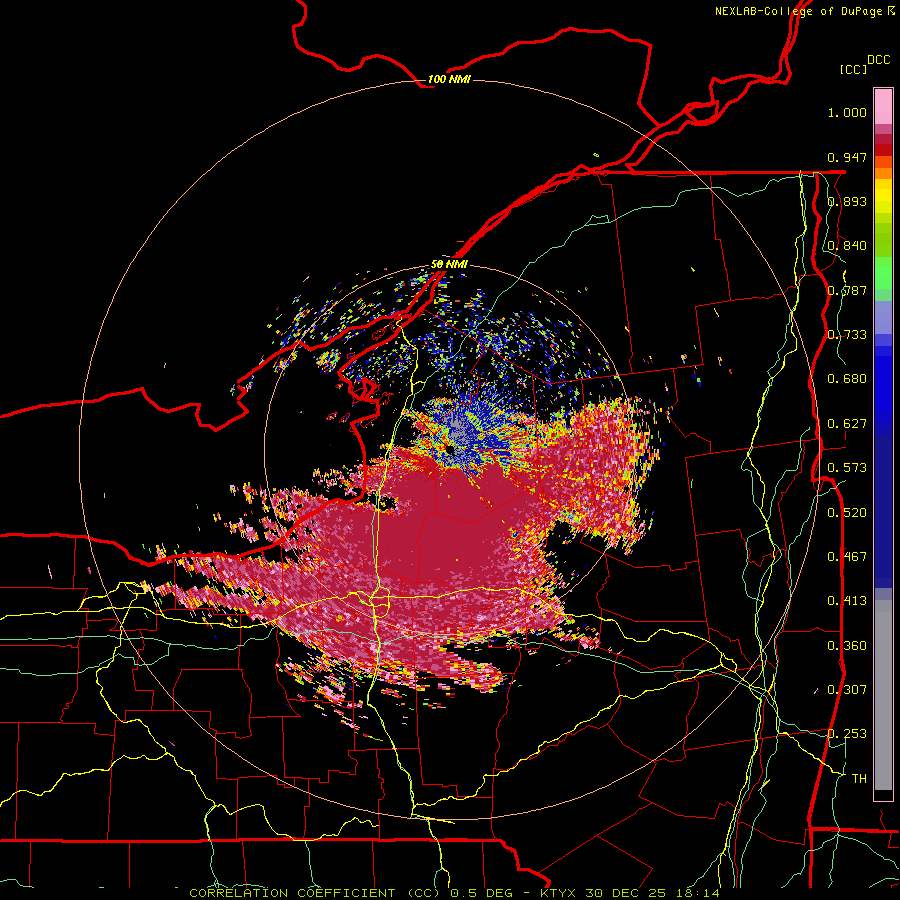900x900 pixels.
Task: Click the 0.947 color scale value
Action: tap(847, 157)
